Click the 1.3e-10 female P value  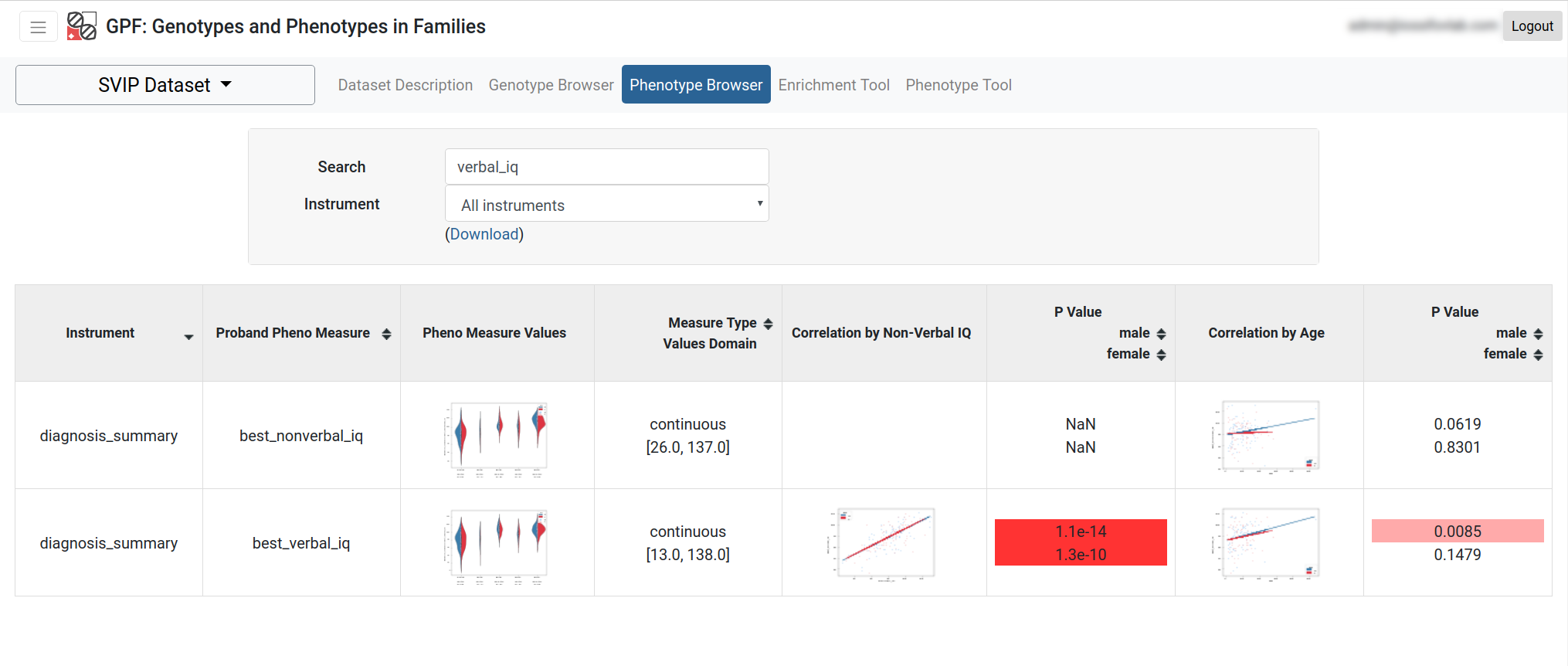1081,555
